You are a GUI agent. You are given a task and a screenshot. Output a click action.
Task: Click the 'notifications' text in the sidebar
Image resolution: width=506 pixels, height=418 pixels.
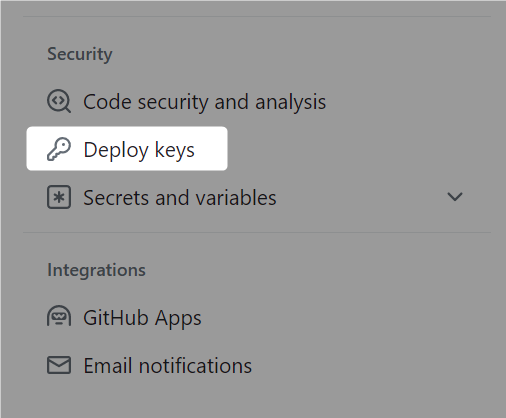(x=195, y=366)
